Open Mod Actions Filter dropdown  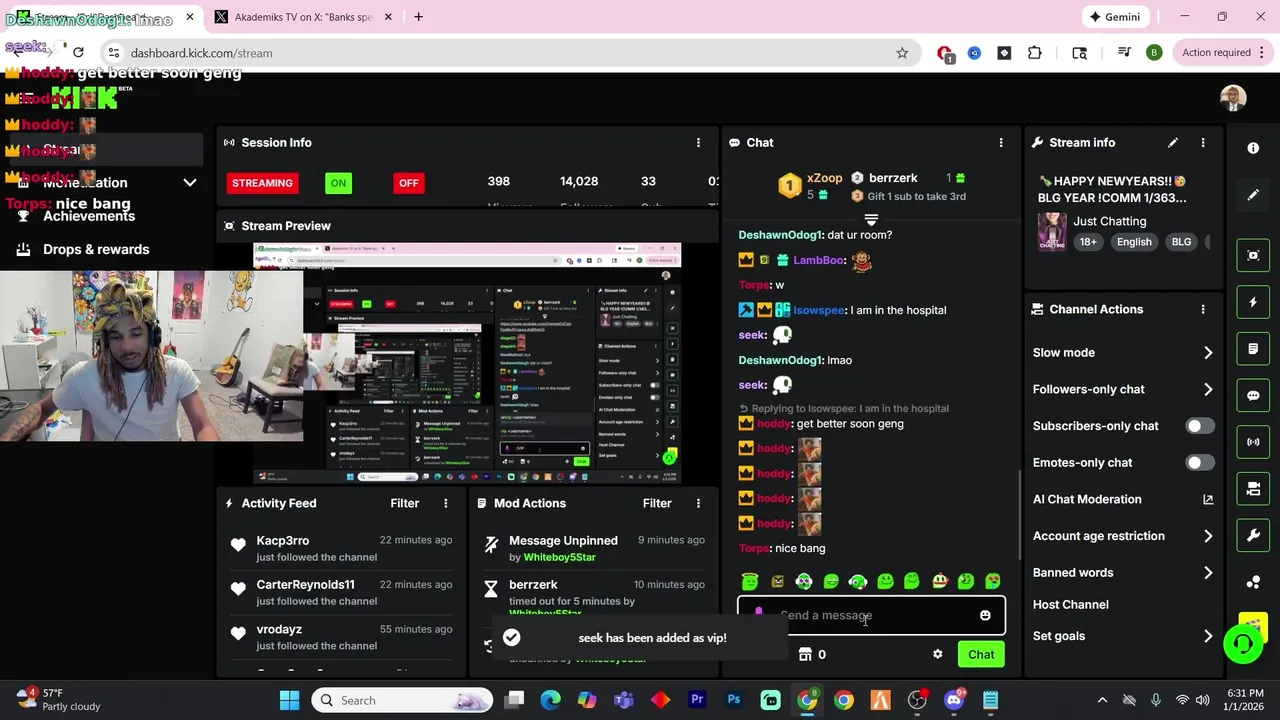[657, 503]
